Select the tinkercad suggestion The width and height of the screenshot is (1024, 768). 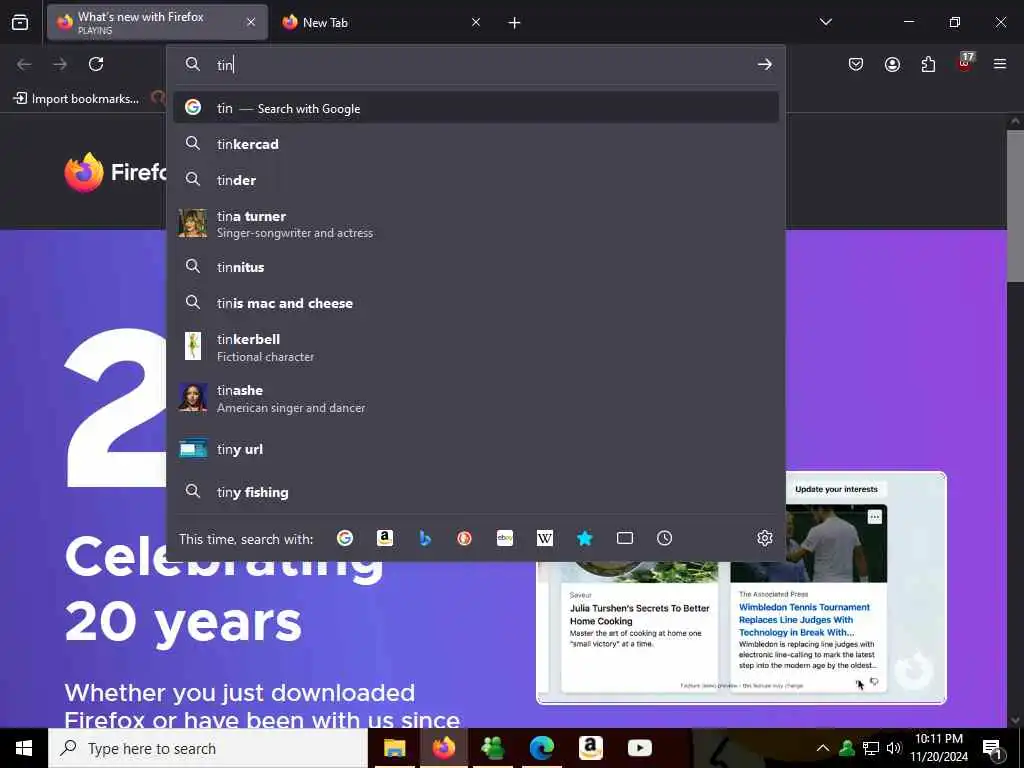(476, 144)
